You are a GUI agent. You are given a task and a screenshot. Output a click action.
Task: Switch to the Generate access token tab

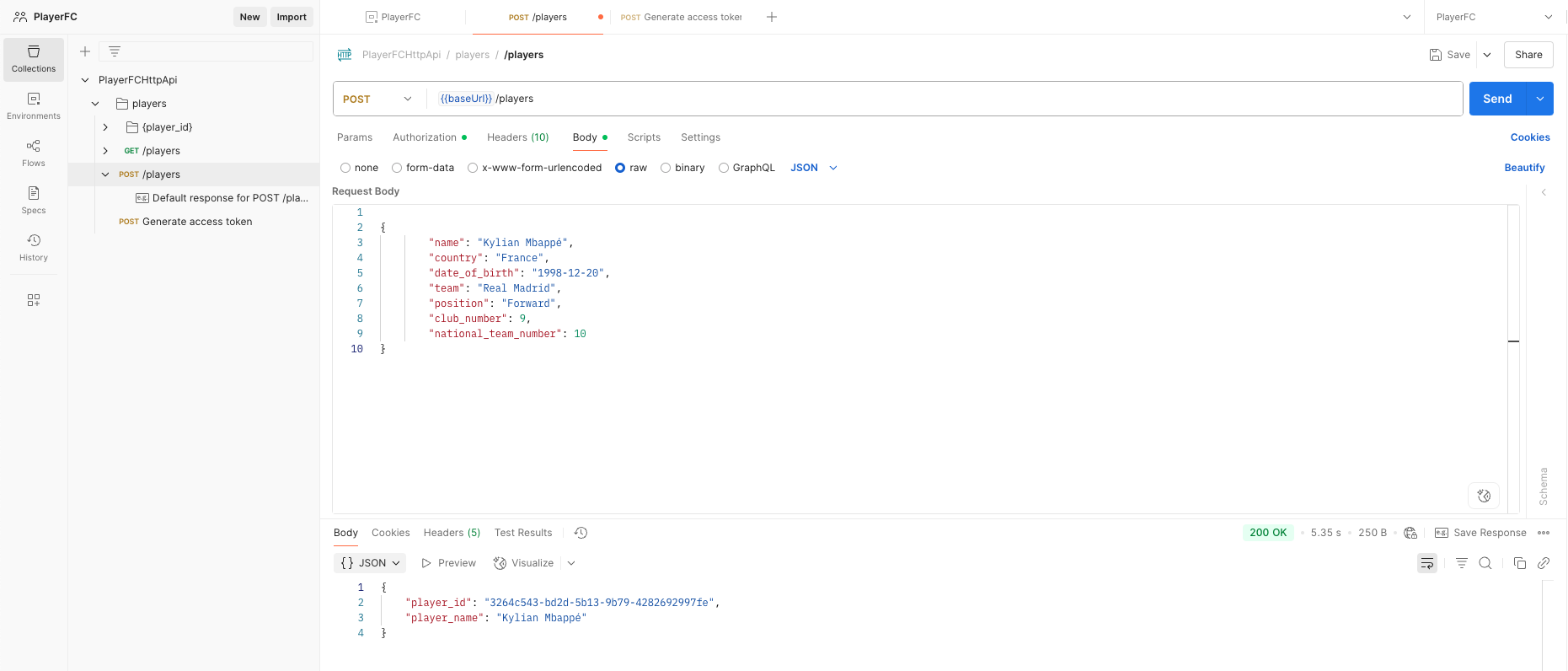tap(681, 17)
